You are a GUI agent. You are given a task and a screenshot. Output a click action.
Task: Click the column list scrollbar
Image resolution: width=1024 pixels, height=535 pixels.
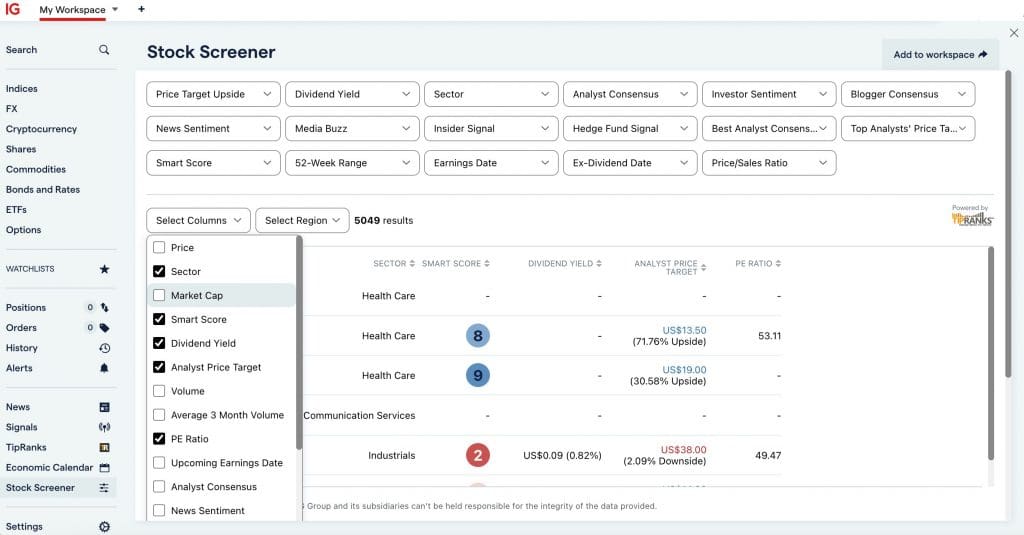[x=299, y=340]
